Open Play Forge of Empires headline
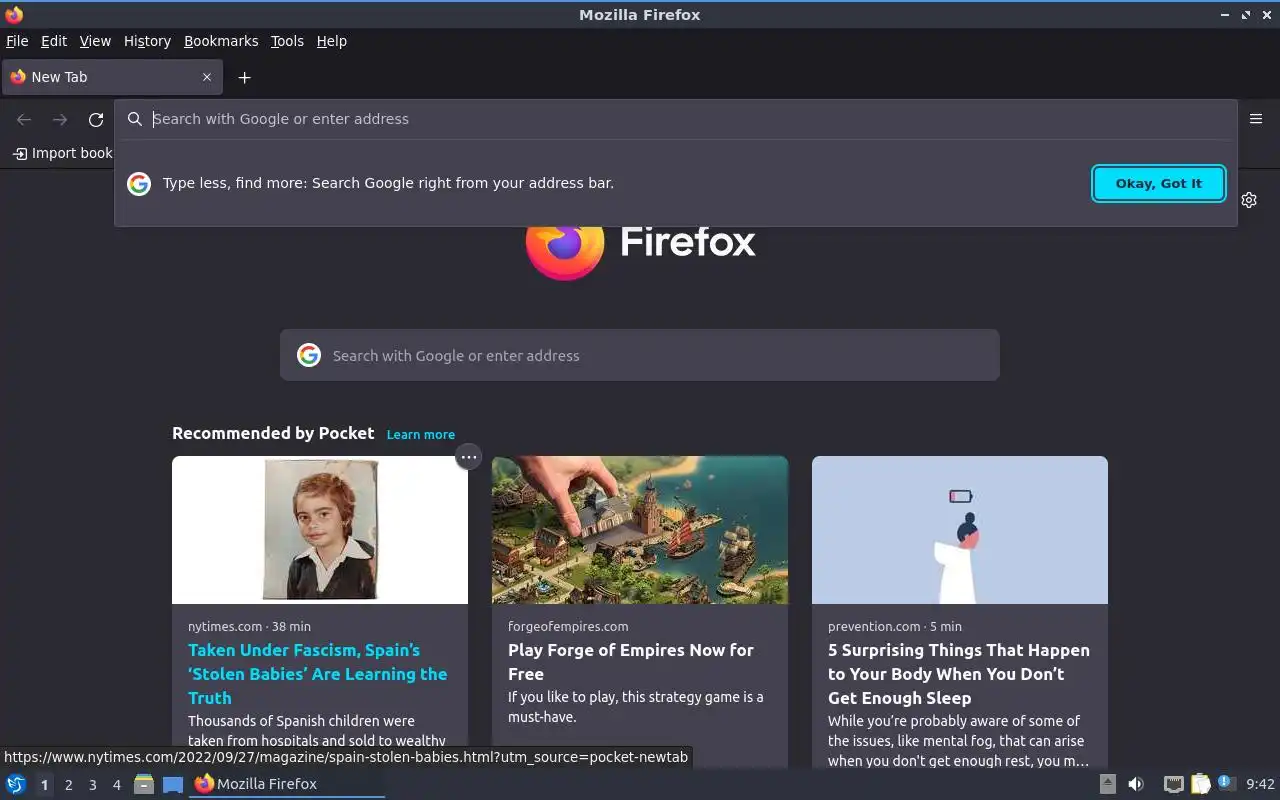The height and width of the screenshot is (800, 1280). [x=631, y=662]
